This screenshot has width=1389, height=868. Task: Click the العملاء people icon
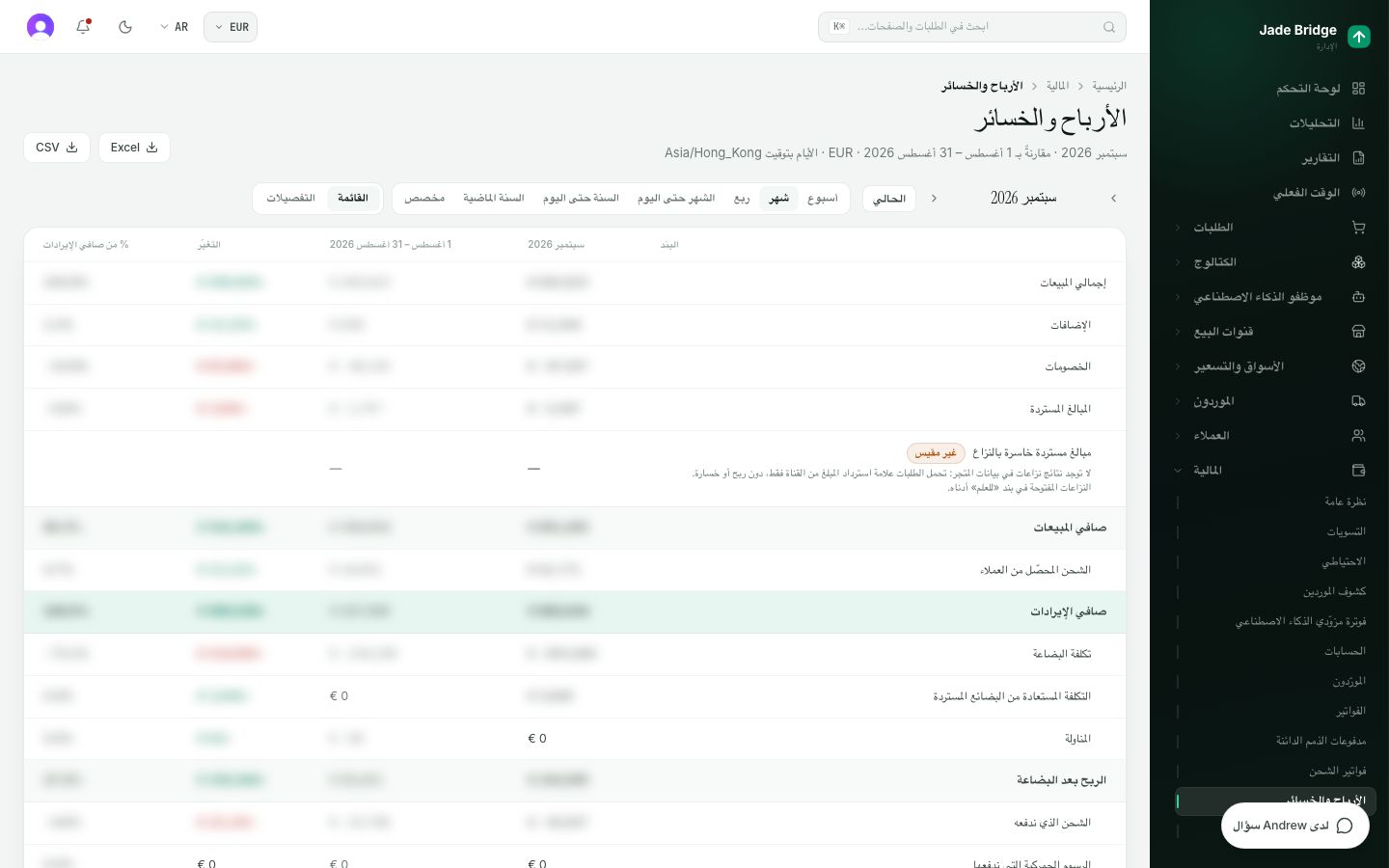pyautogui.click(x=1359, y=436)
